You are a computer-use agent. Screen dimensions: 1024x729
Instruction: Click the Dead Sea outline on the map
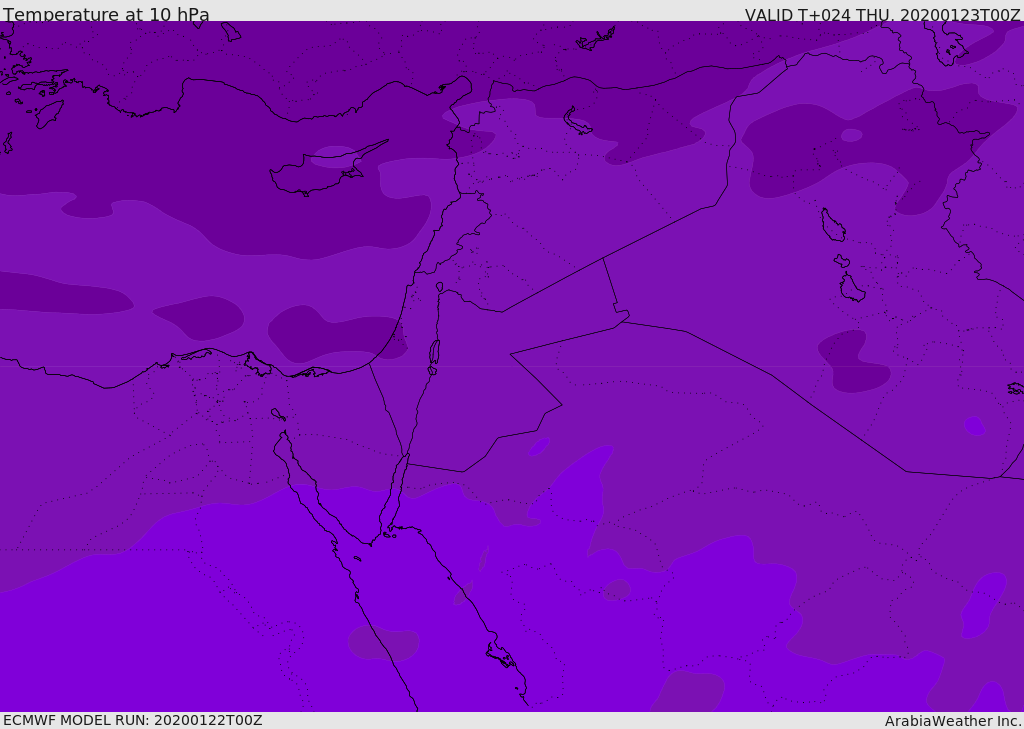[434, 356]
